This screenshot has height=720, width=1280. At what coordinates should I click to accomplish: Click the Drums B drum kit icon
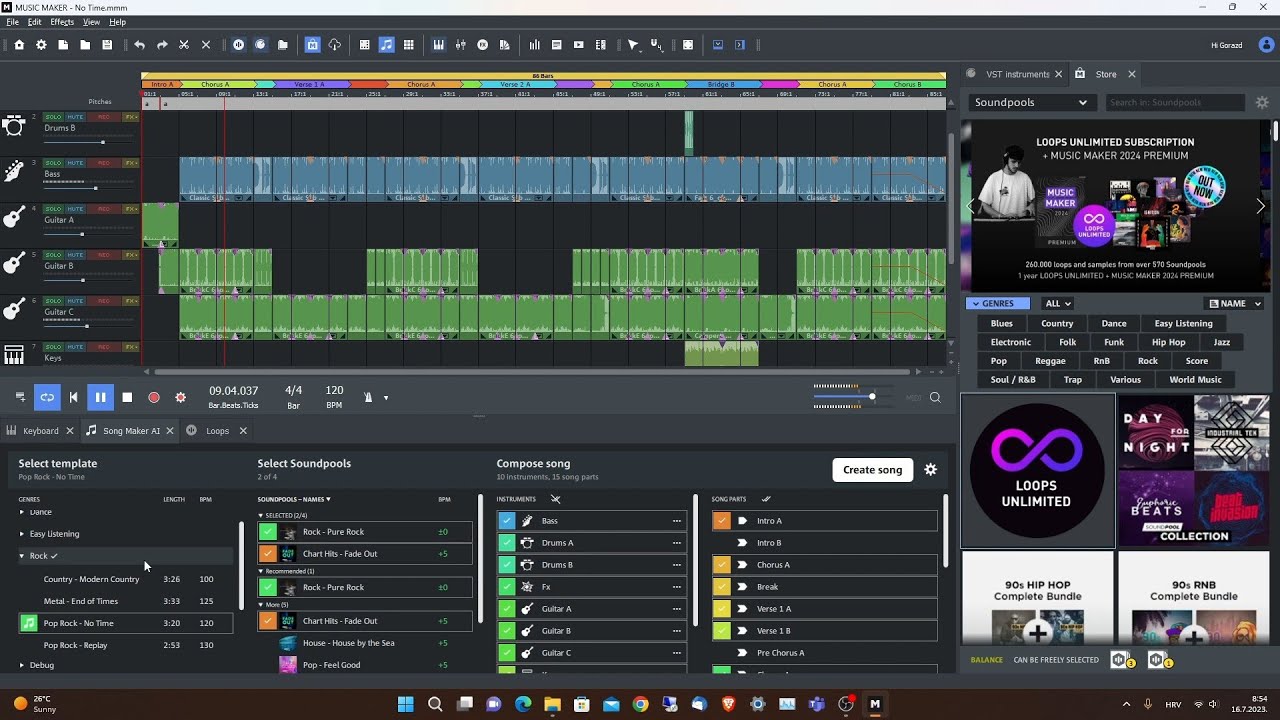pyautogui.click(x=14, y=127)
